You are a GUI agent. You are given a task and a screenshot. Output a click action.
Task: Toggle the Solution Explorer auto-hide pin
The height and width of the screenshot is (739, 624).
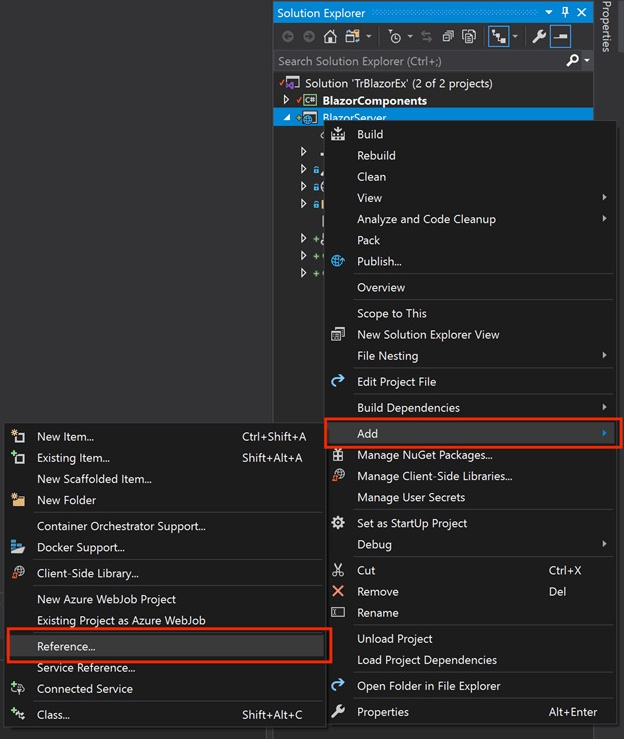[x=565, y=13]
